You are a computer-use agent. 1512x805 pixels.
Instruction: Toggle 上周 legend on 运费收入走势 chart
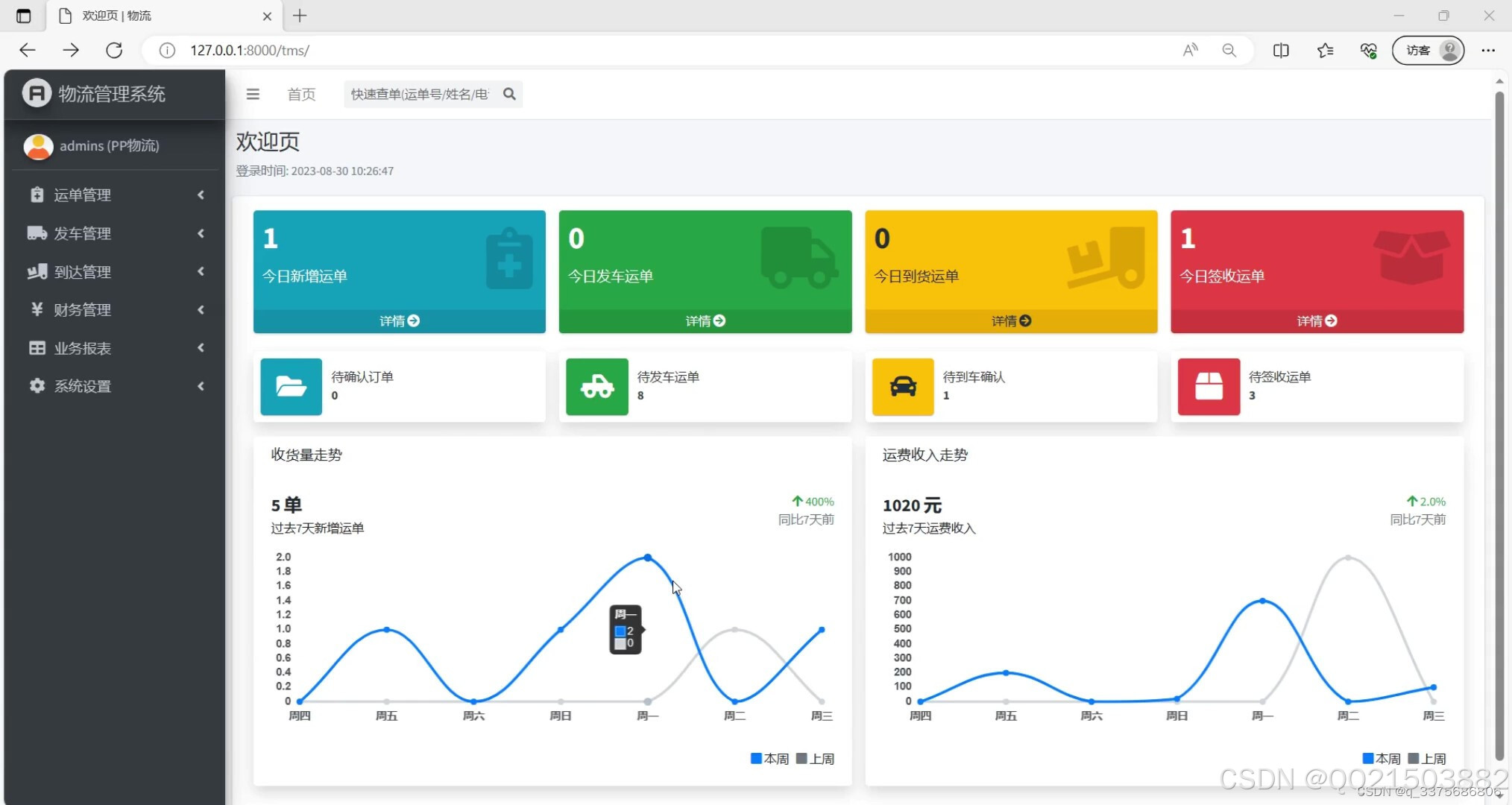pos(1427,758)
